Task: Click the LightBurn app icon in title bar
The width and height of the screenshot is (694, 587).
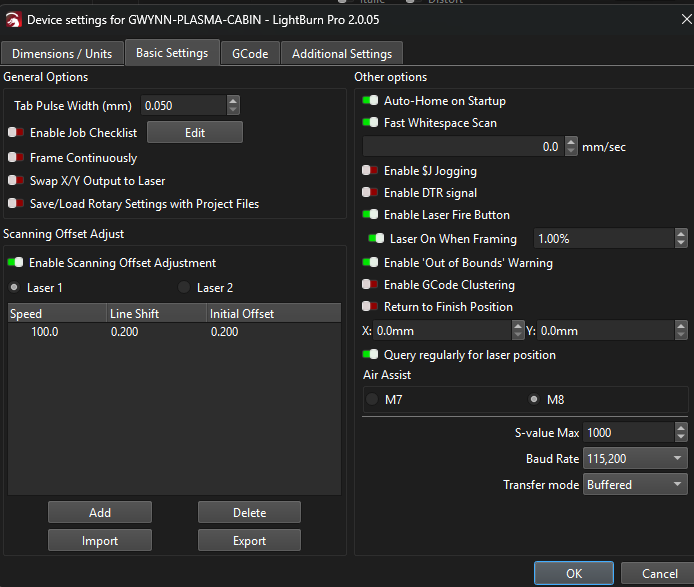Action: (12, 19)
